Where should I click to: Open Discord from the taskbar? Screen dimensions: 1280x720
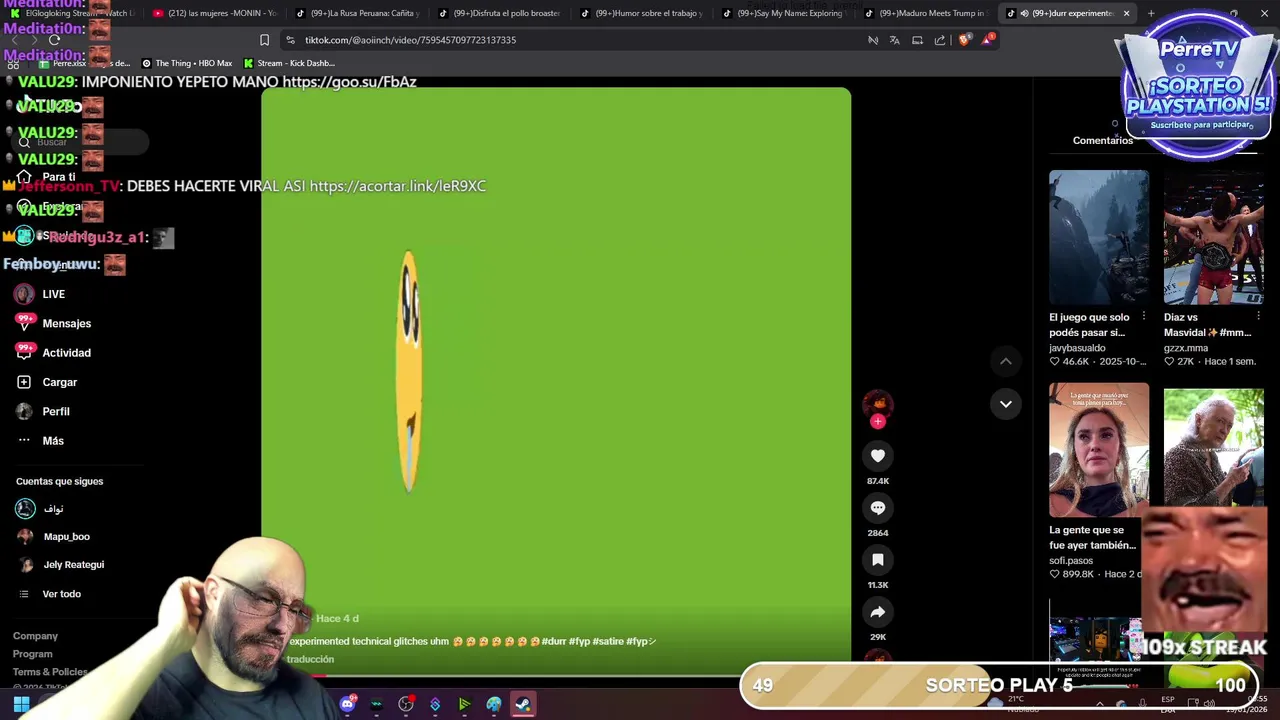coord(348,705)
